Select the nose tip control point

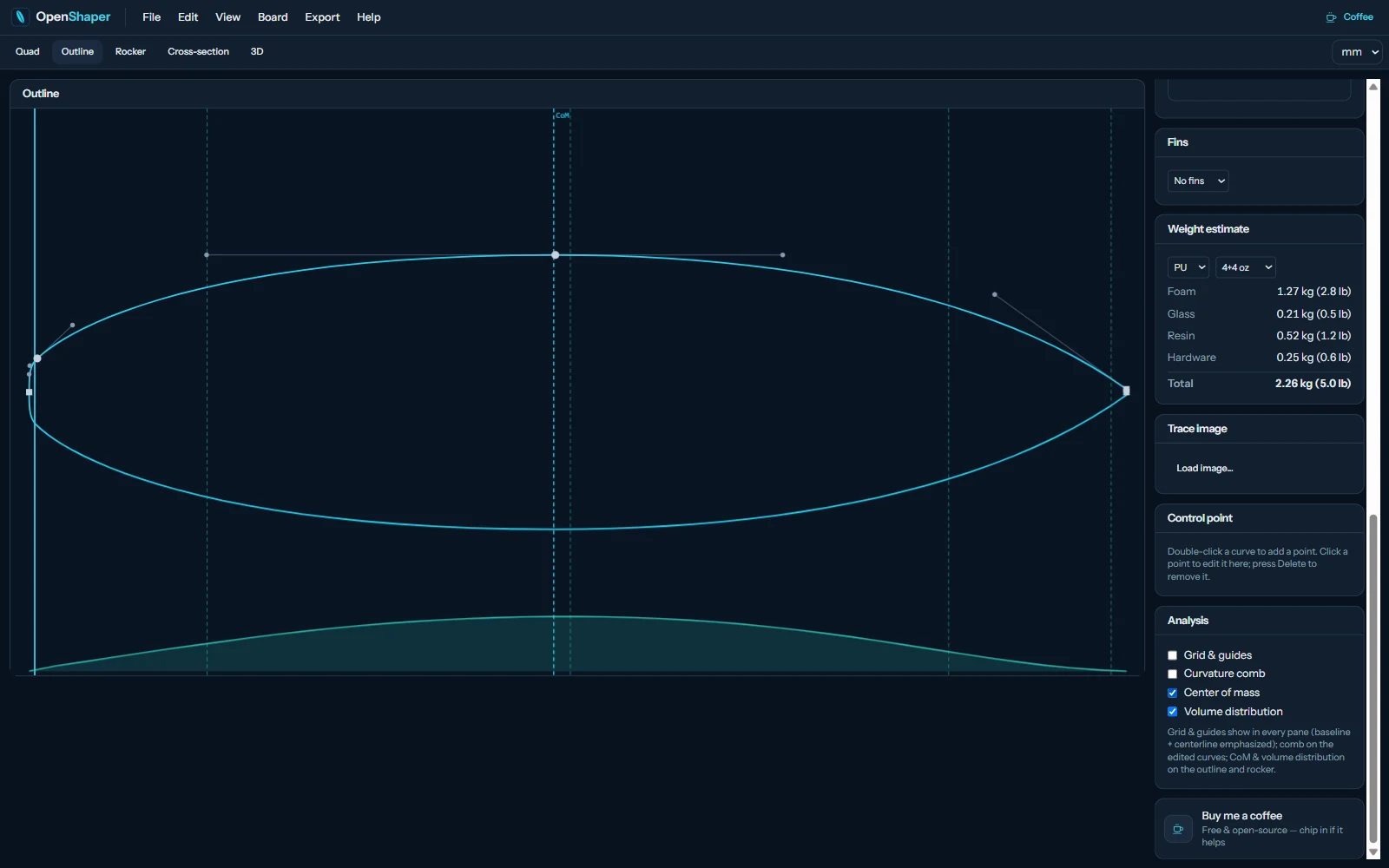point(1126,391)
